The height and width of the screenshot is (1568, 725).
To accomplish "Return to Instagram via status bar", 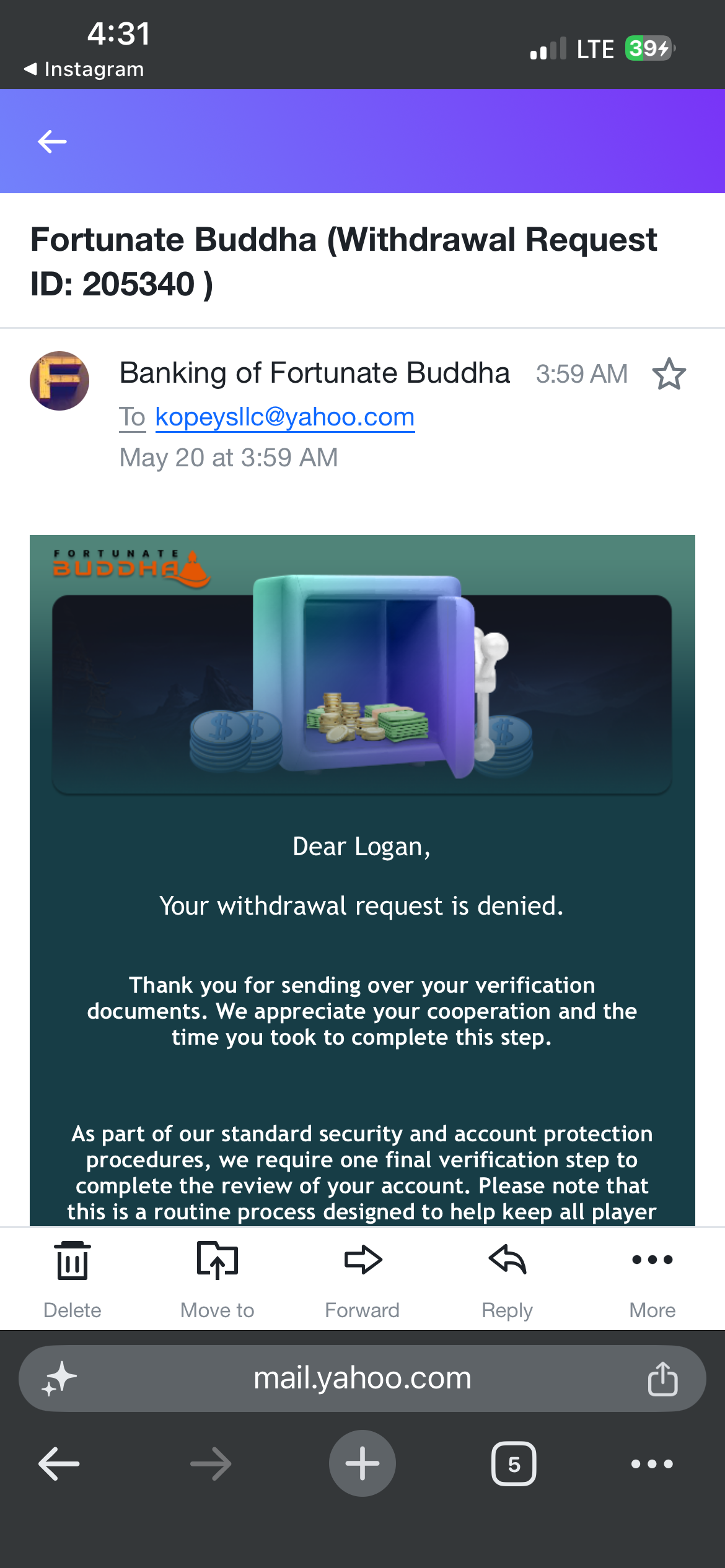I will click(x=84, y=69).
